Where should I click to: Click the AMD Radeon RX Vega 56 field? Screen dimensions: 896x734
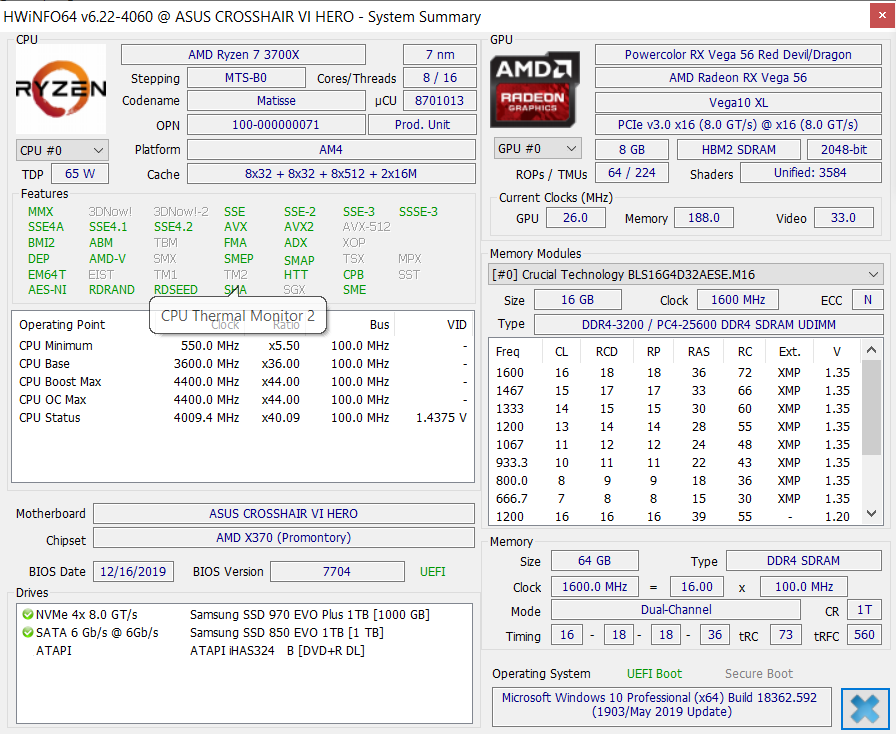click(x=738, y=78)
